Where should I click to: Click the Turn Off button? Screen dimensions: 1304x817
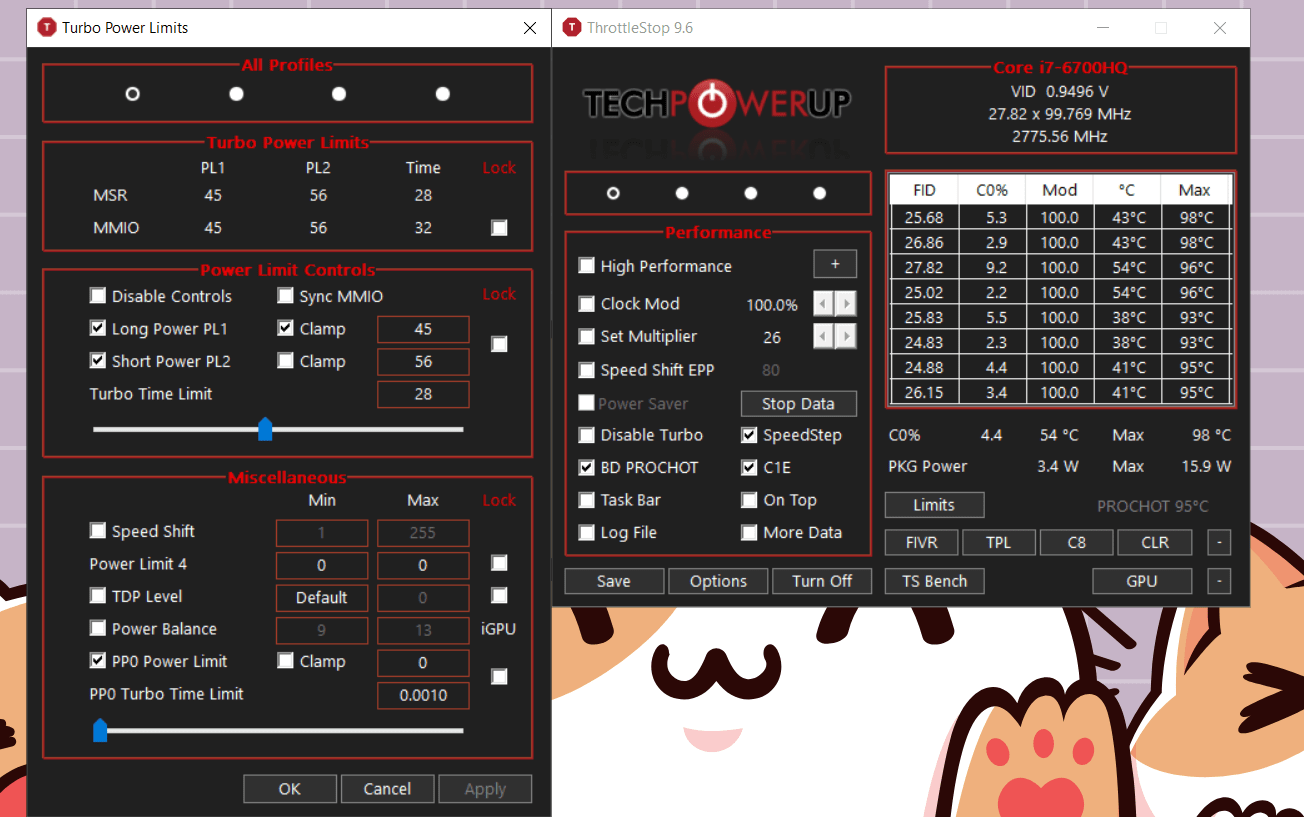point(822,581)
